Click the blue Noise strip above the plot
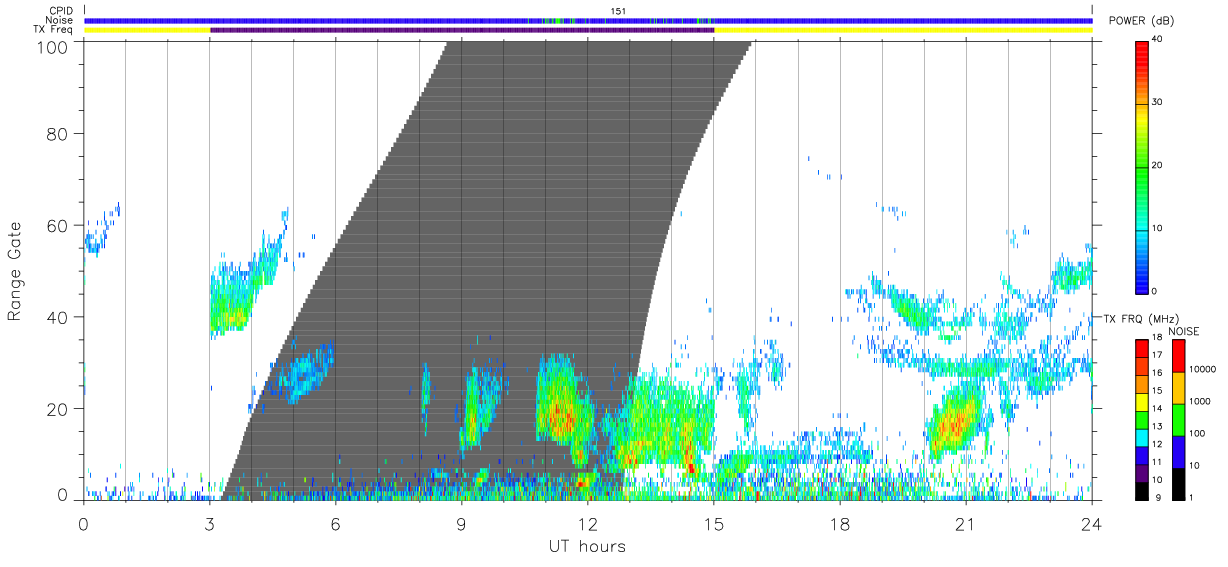Image resolution: width=1228 pixels, height=567 pixels. [588, 20]
